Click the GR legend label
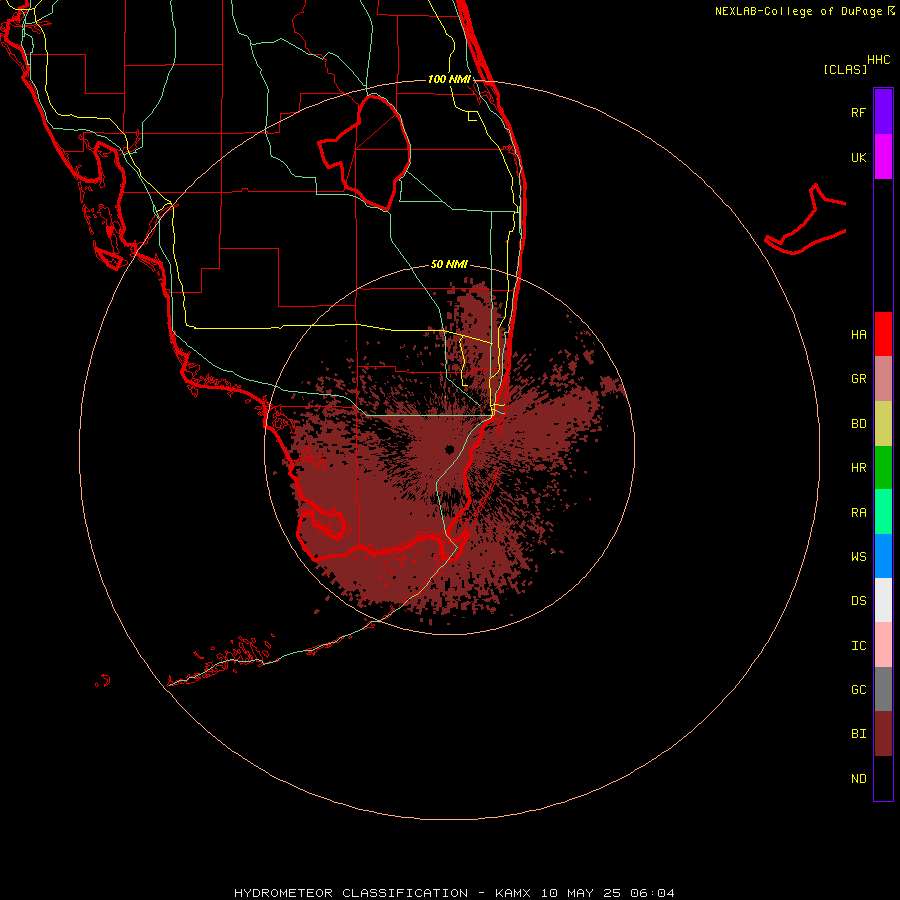The width and height of the screenshot is (900, 900). click(x=858, y=379)
